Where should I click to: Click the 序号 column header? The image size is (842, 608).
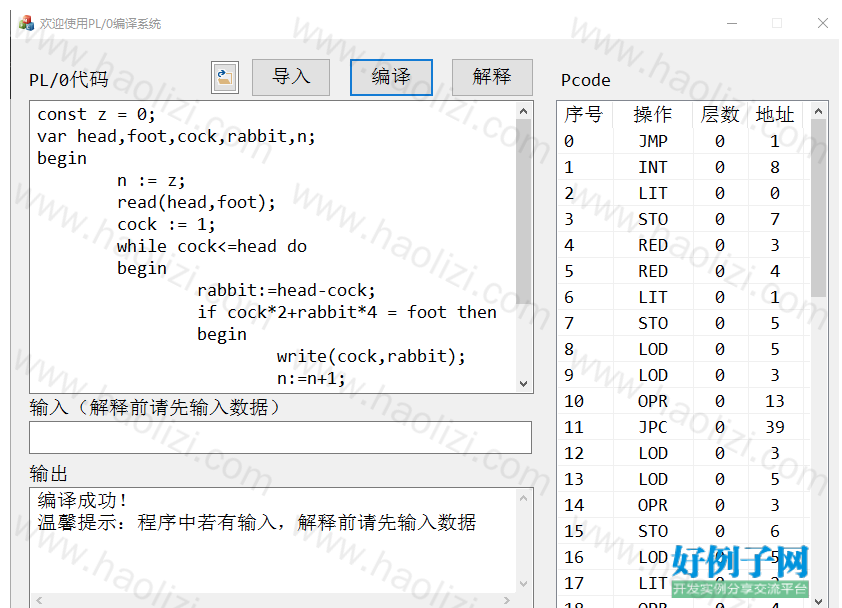click(x=584, y=114)
